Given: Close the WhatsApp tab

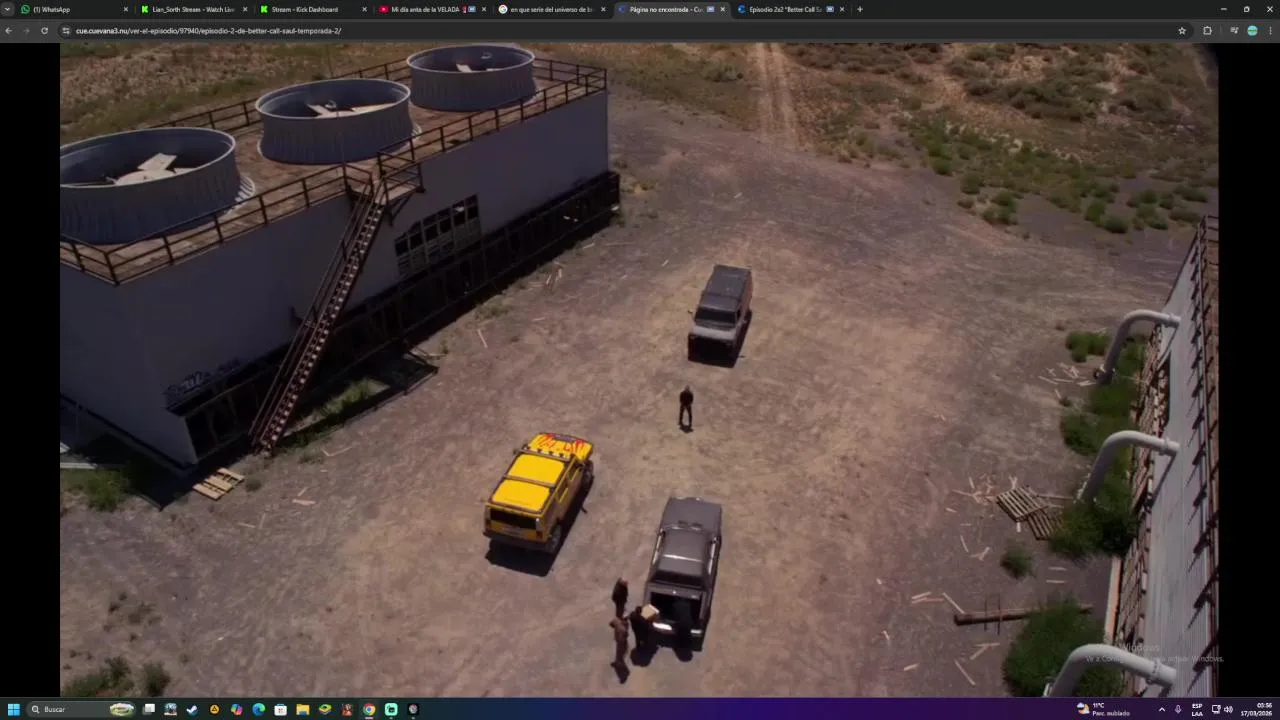Looking at the screenshot, I should point(126,9).
